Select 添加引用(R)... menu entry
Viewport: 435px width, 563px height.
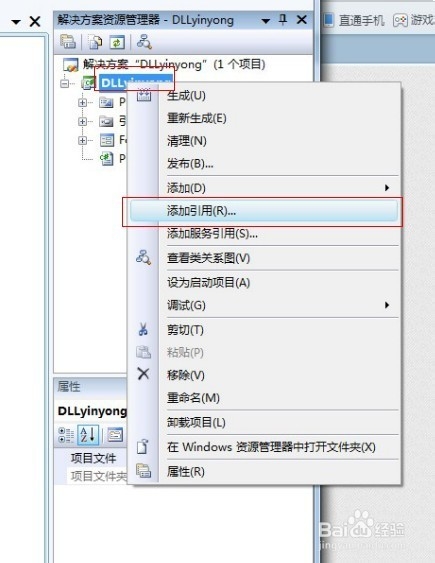[x=264, y=211]
